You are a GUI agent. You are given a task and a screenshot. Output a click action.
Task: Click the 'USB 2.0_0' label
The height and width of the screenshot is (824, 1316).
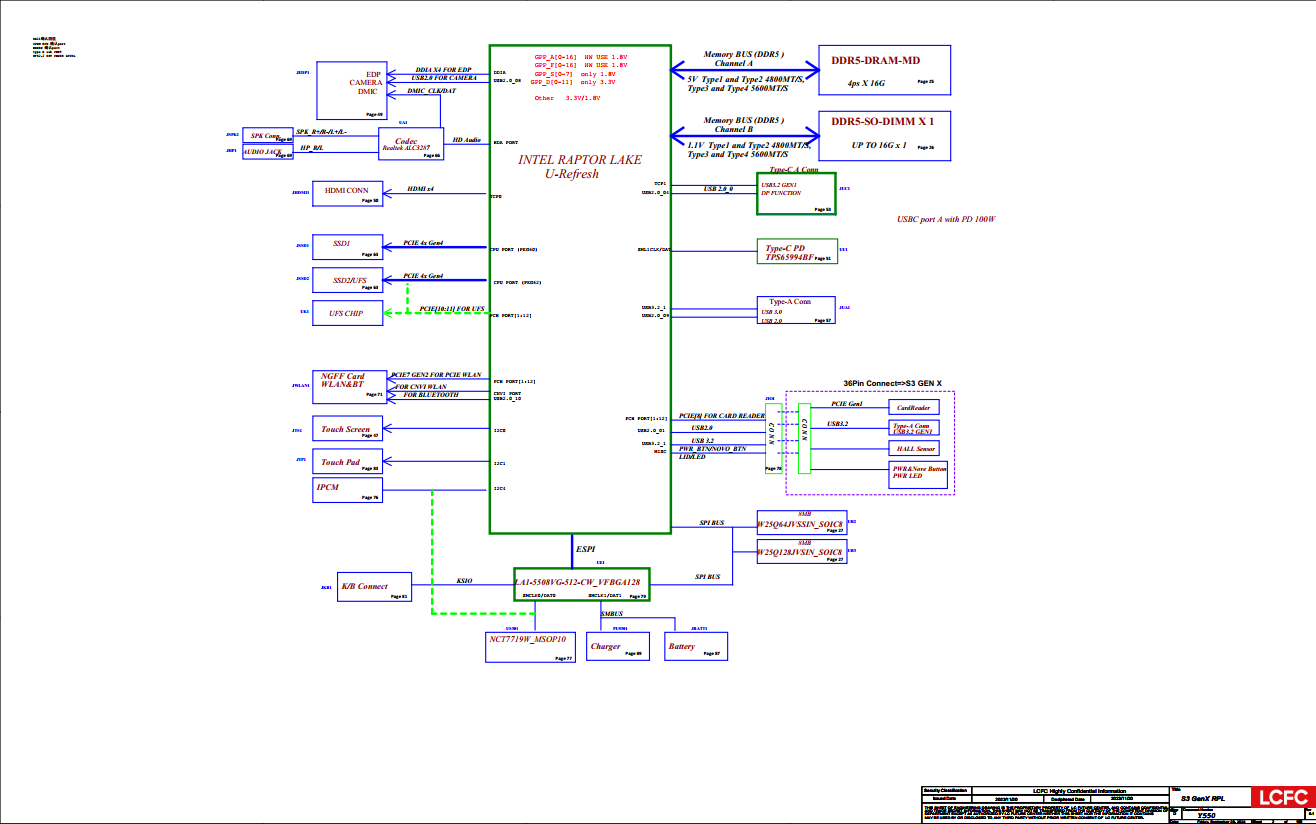(x=718, y=189)
